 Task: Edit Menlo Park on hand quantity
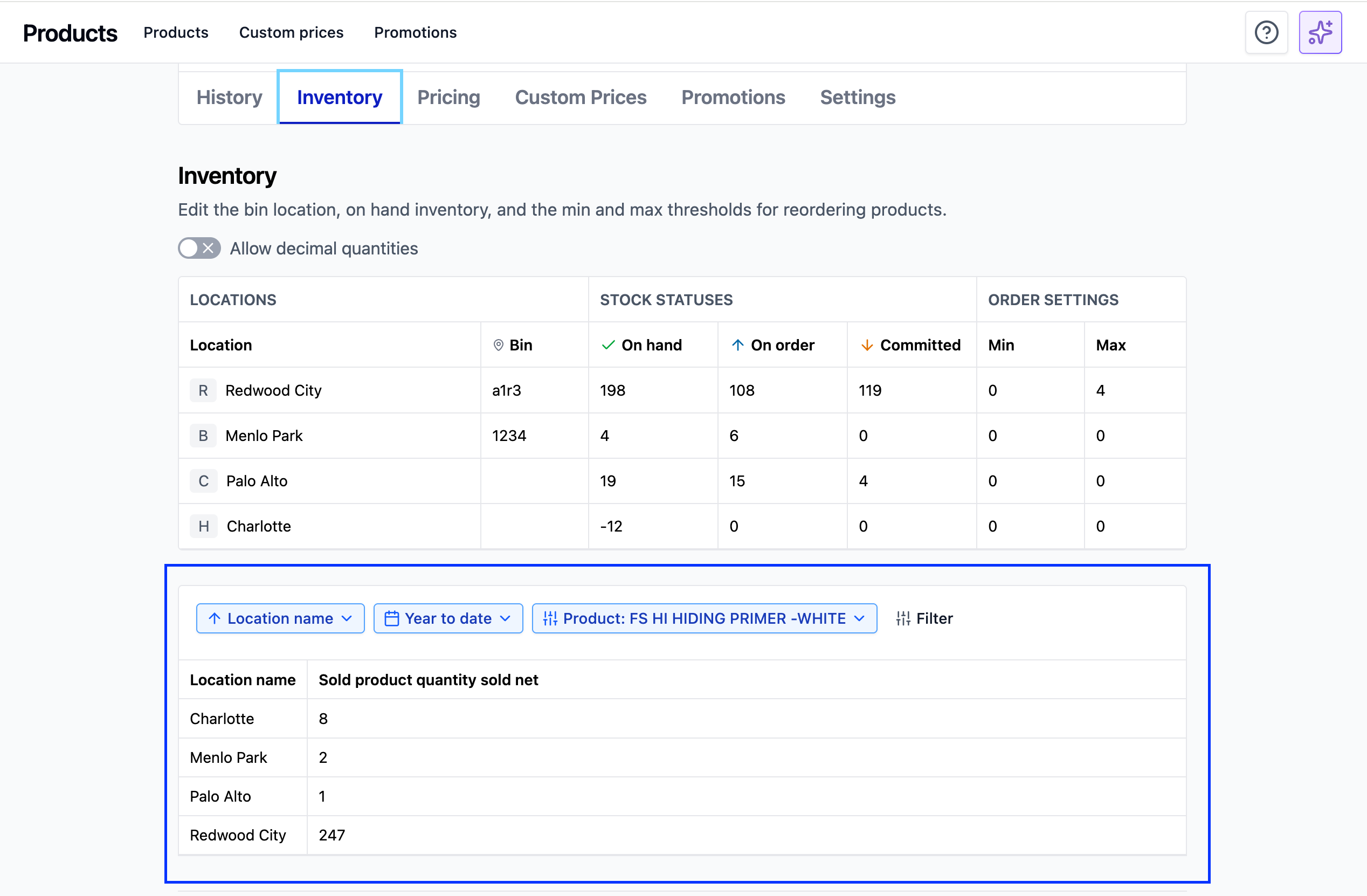coord(605,436)
